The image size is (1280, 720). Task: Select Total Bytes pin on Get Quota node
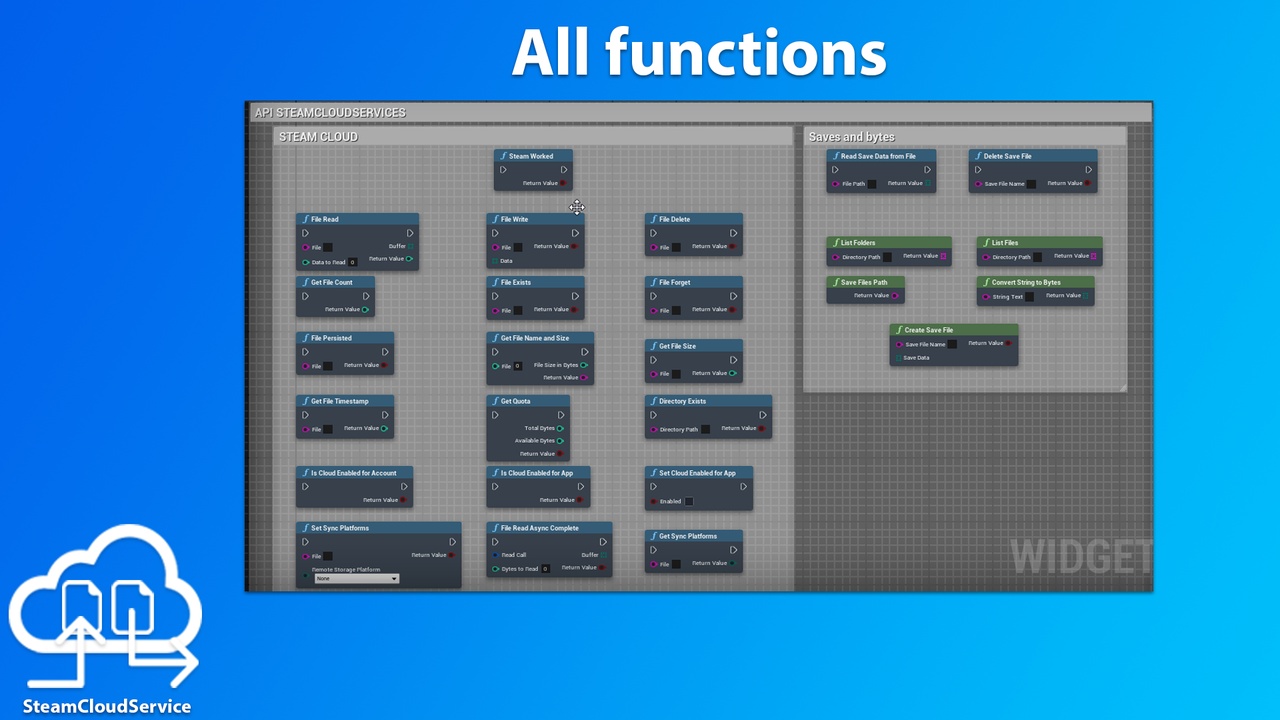click(560, 428)
